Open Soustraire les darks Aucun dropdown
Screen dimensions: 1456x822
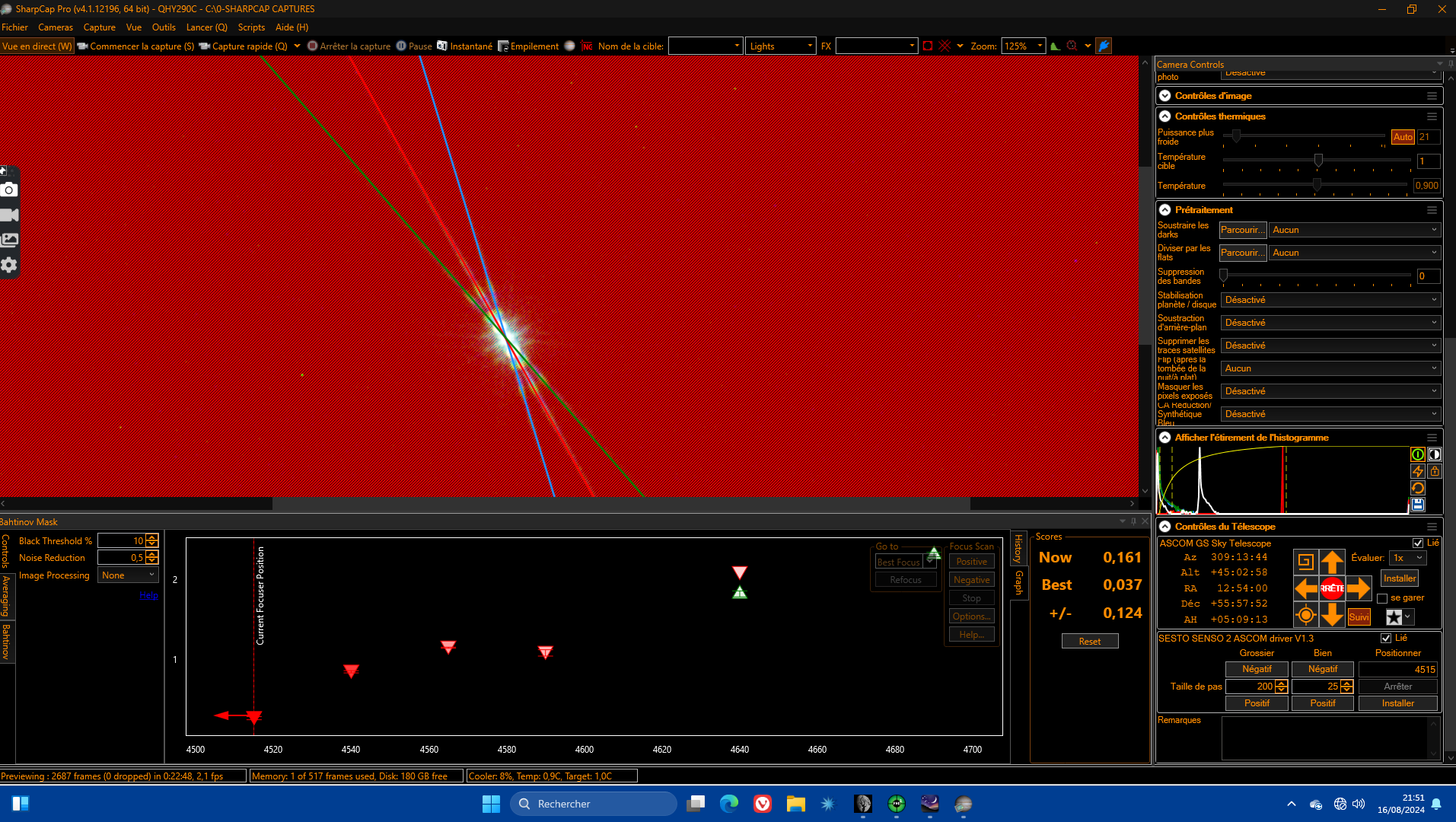coord(1355,230)
